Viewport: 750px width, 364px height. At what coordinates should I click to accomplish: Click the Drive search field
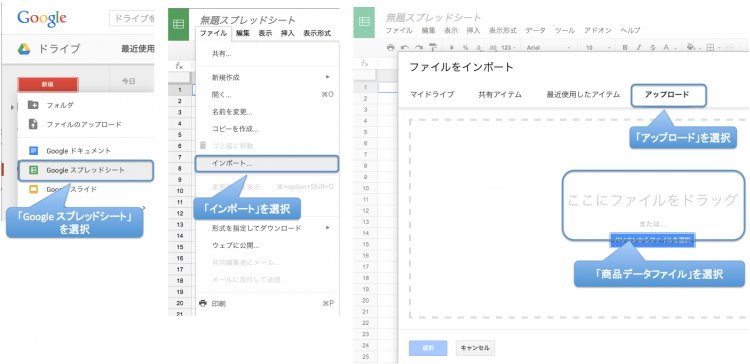coord(132,18)
